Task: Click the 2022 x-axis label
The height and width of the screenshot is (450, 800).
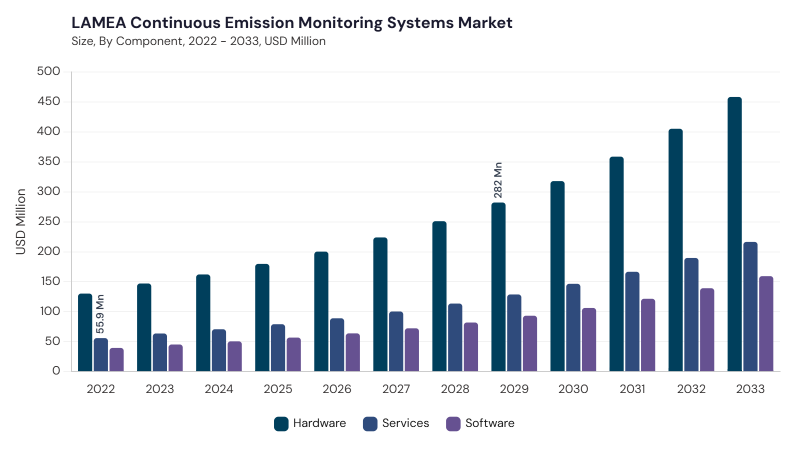Action: [x=101, y=389]
